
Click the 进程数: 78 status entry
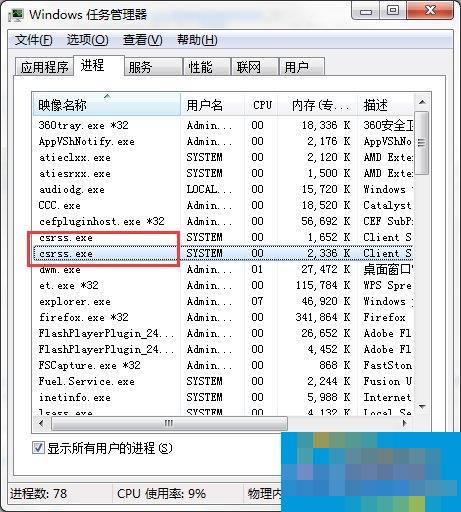point(38,493)
